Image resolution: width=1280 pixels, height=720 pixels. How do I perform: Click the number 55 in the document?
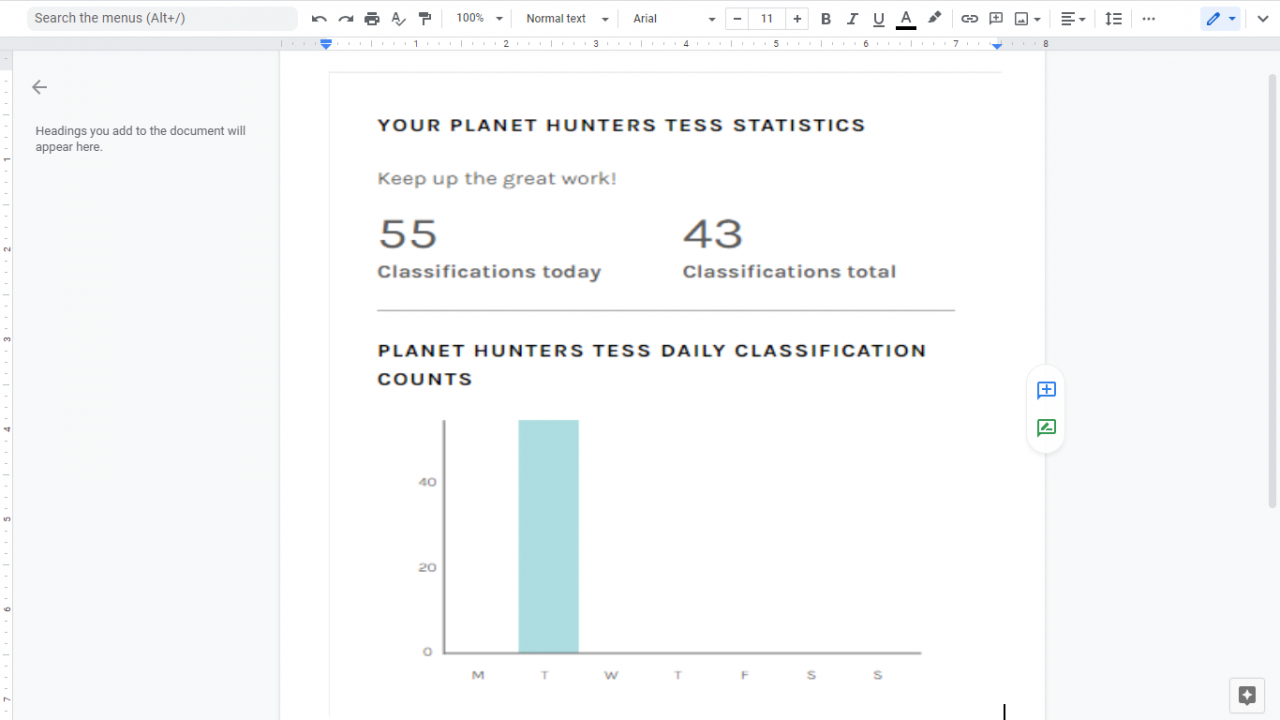[408, 234]
